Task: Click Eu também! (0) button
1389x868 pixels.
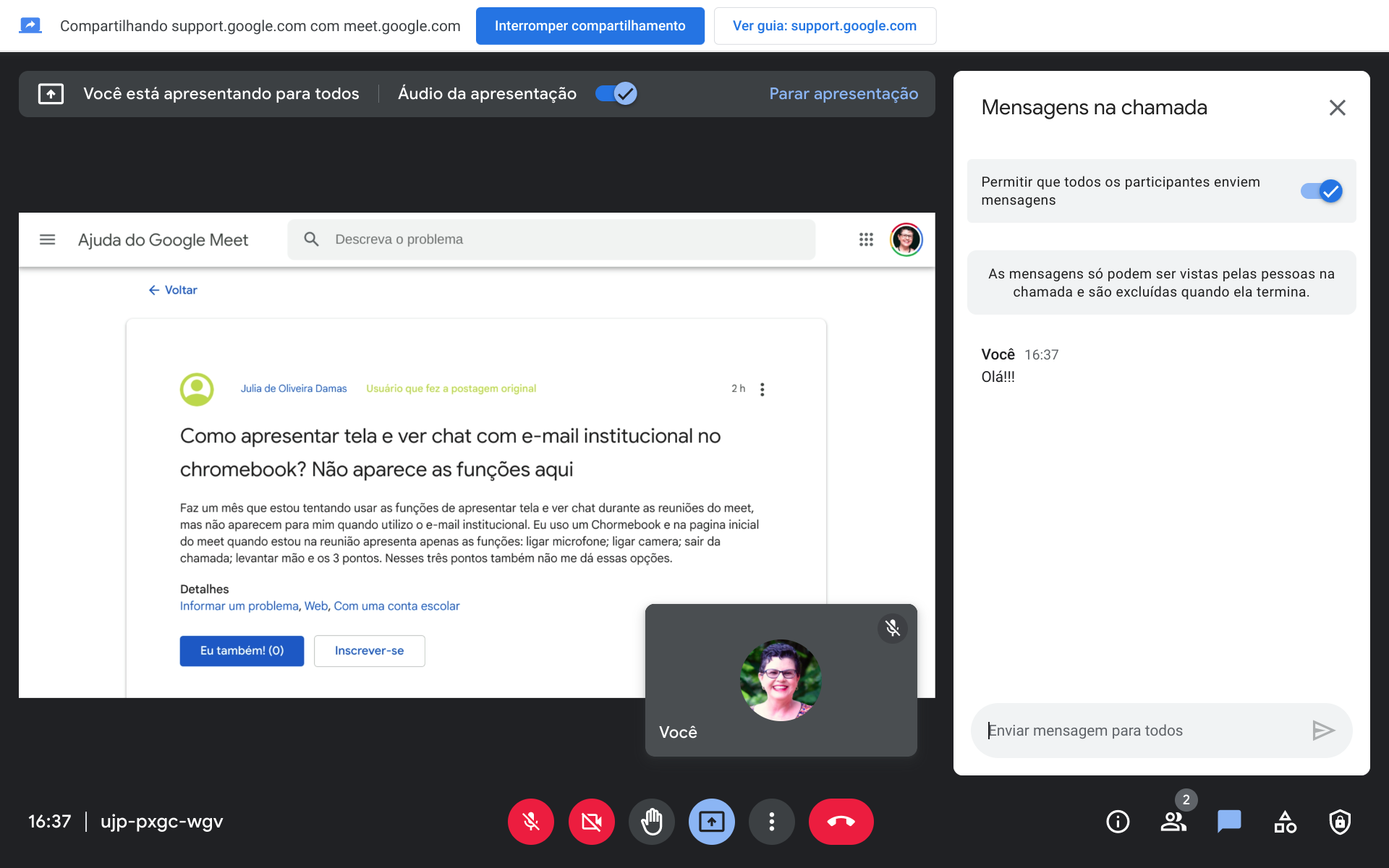Action: pyautogui.click(x=242, y=651)
